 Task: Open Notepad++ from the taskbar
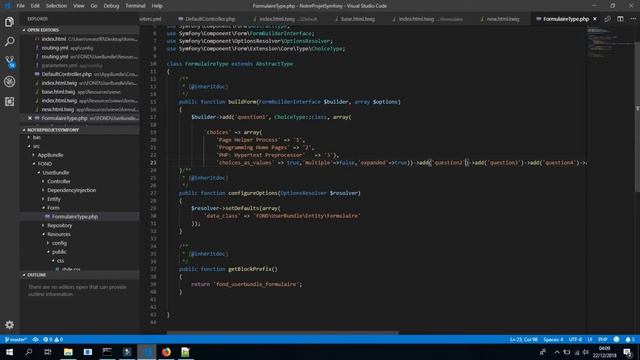coord(185,352)
